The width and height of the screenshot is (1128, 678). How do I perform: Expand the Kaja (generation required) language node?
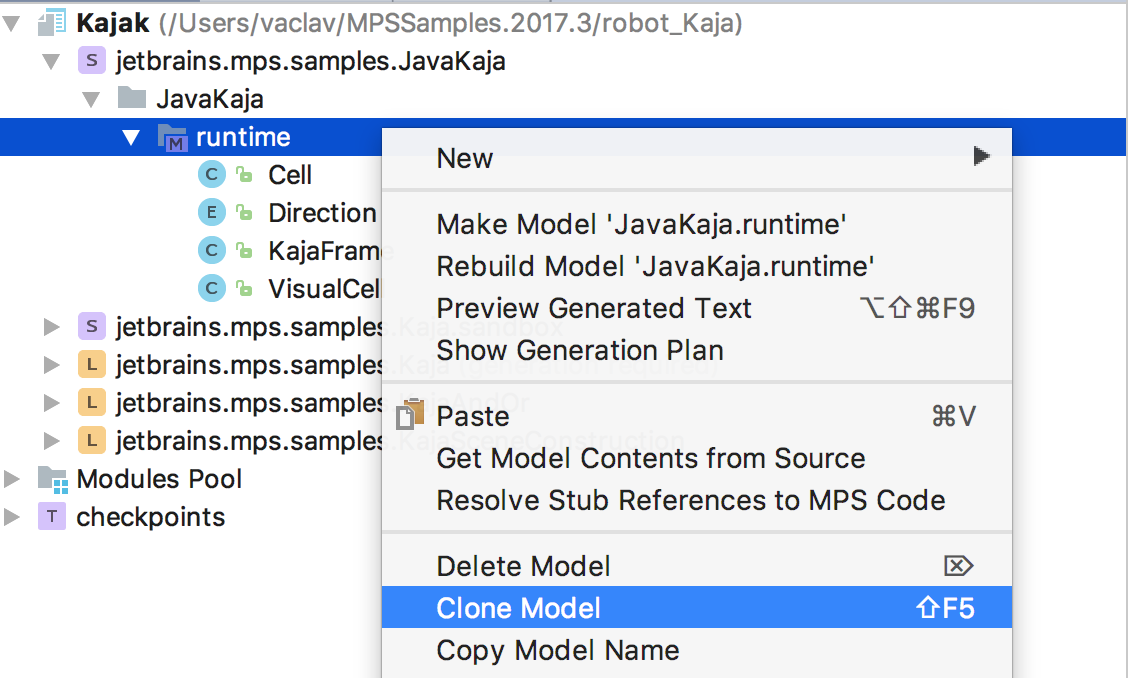pyautogui.click(x=51, y=365)
